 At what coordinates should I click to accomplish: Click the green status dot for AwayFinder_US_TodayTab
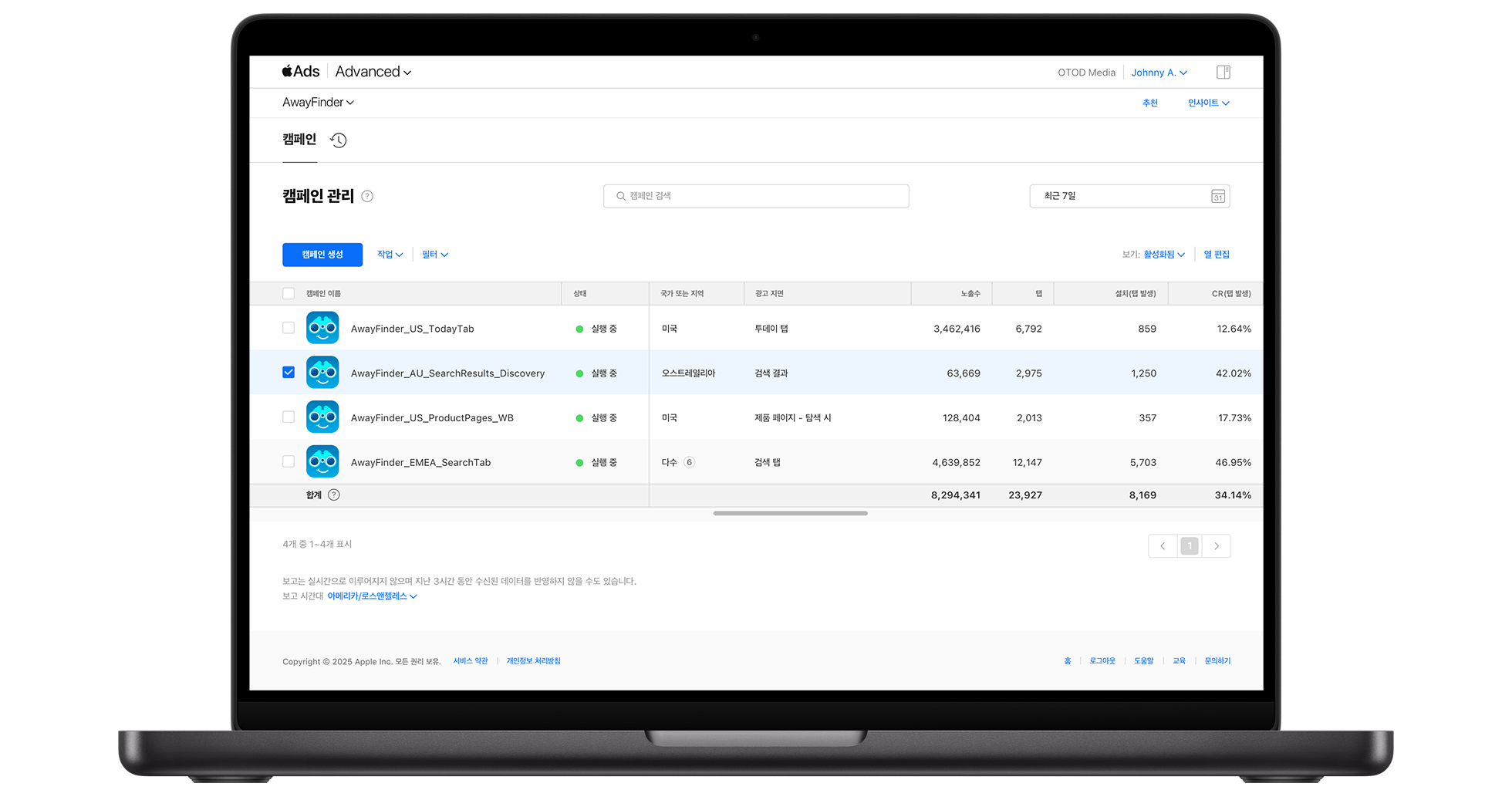click(x=579, y=329)
